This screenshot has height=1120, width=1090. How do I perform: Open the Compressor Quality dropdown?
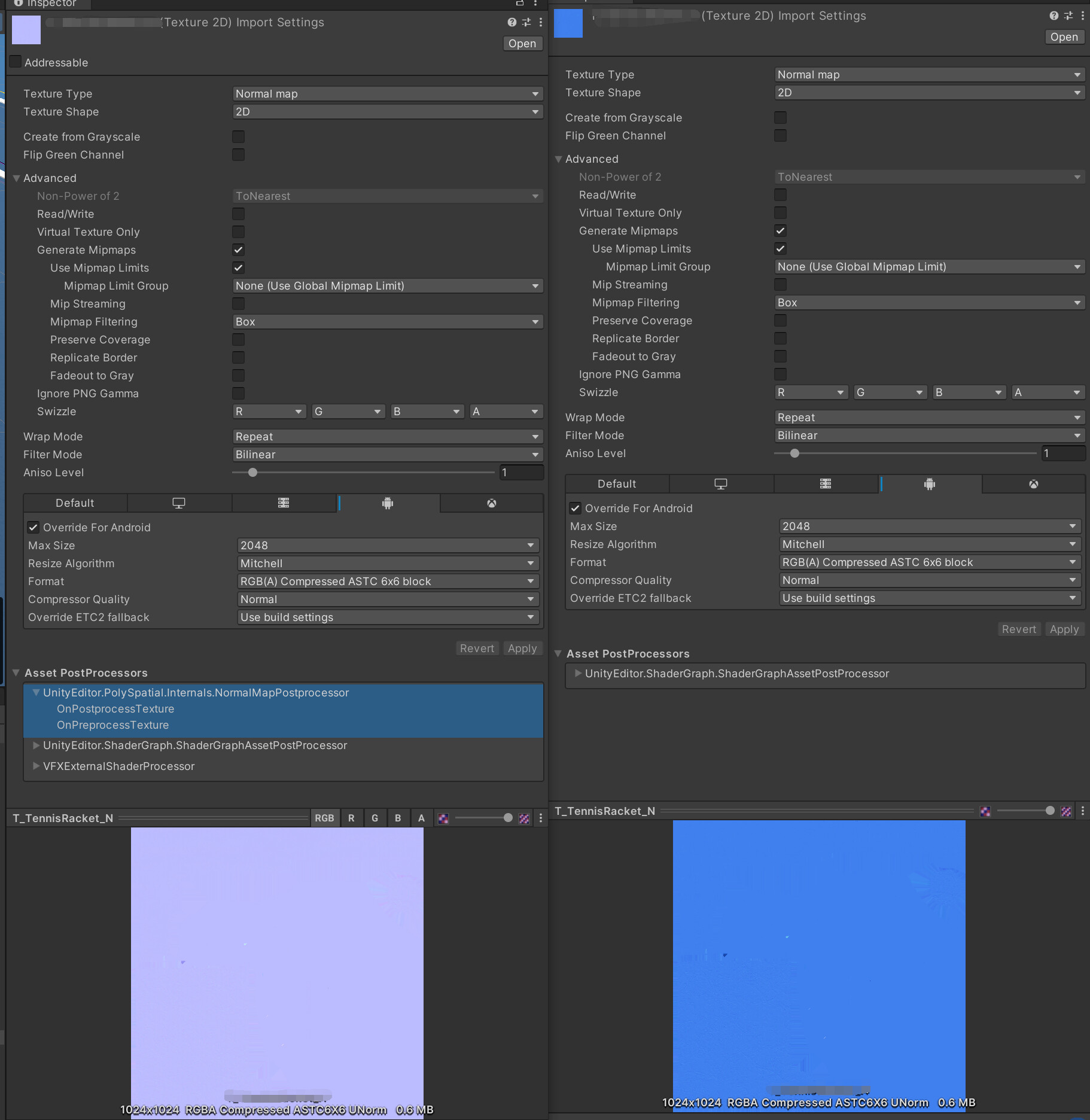386,599
